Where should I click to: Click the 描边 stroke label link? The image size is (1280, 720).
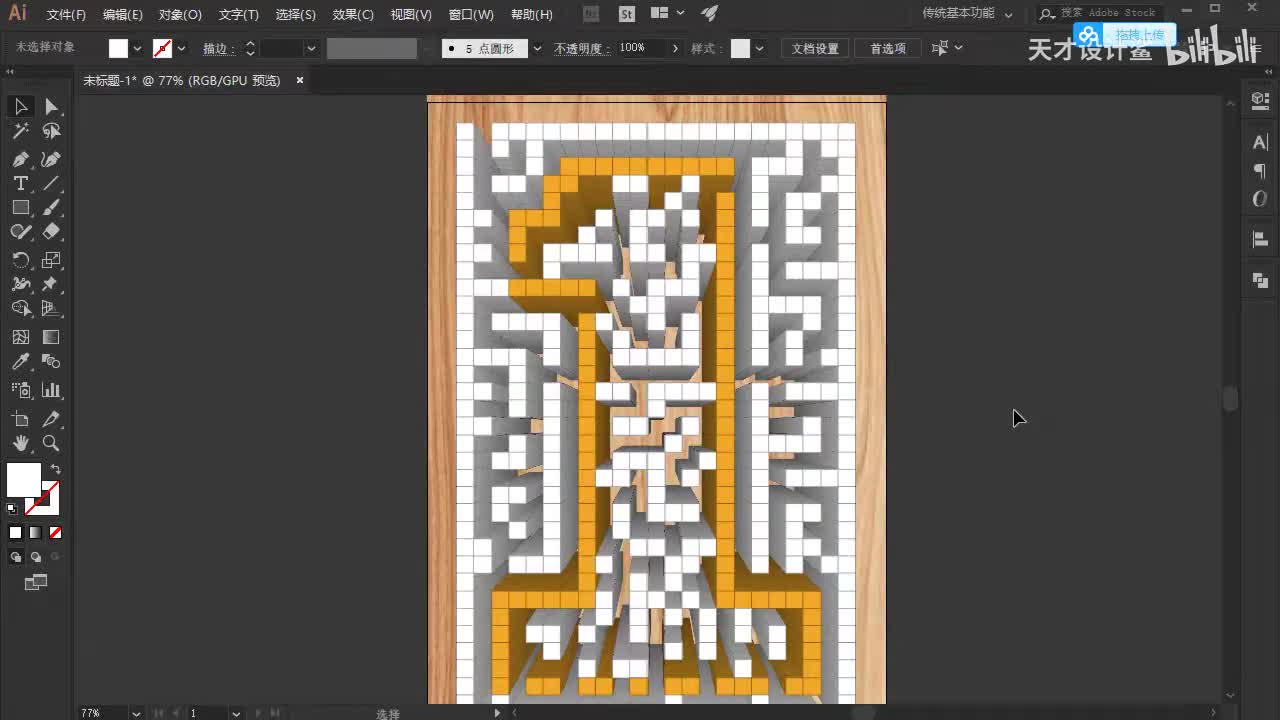tap(218, 48)
